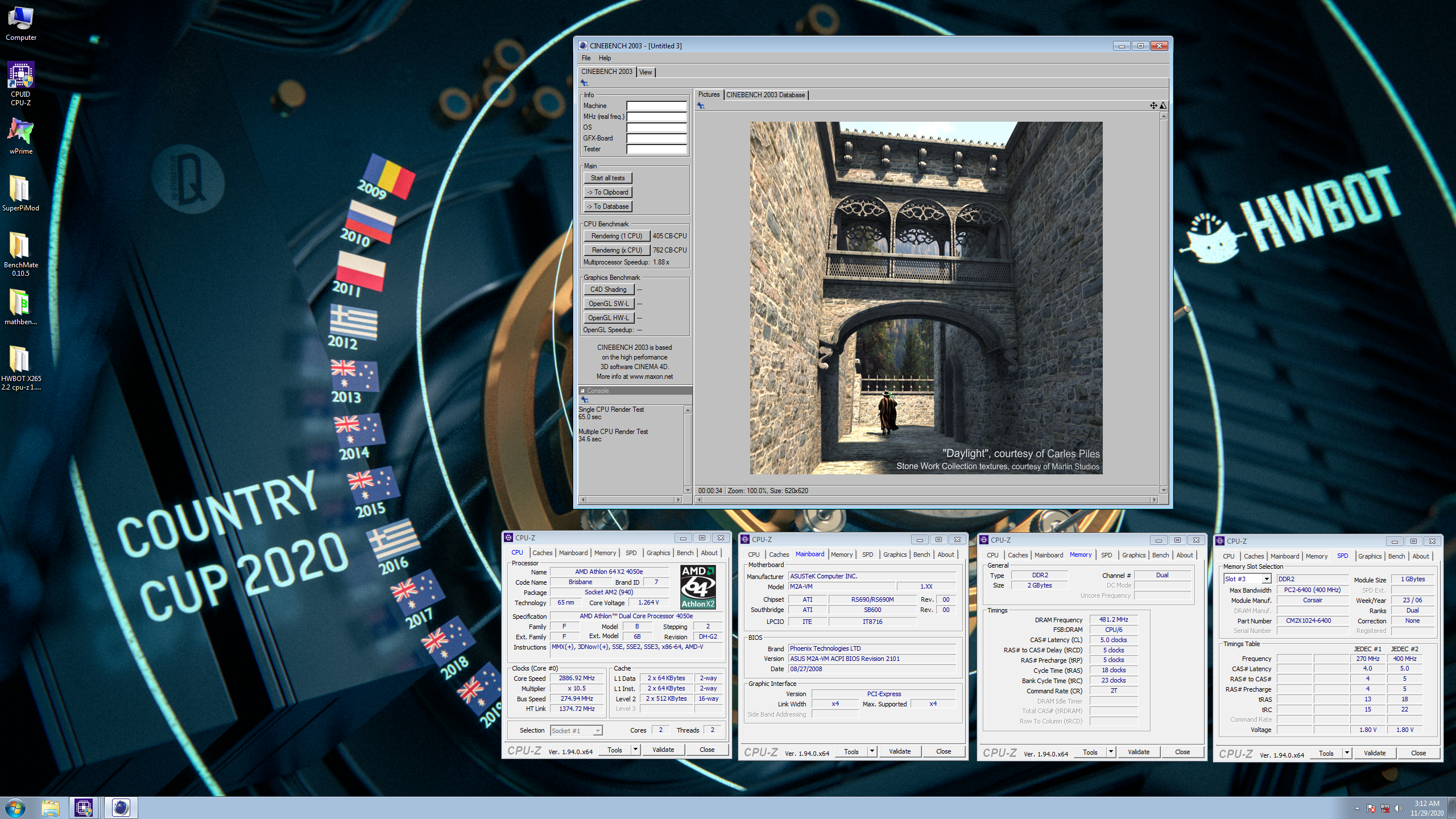Click Validate in the first CPU-Z window

pyautogui.click(x=663, y=750)
